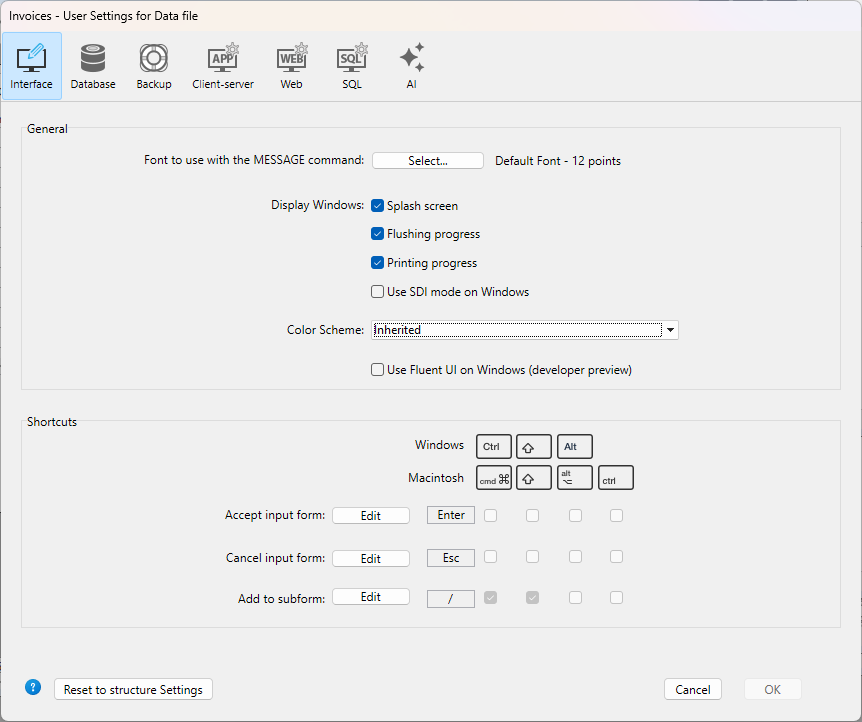Enable Use Fluent UI on Windows
The width and height of the screenshot is (862, 722).
tap(378, 370)
